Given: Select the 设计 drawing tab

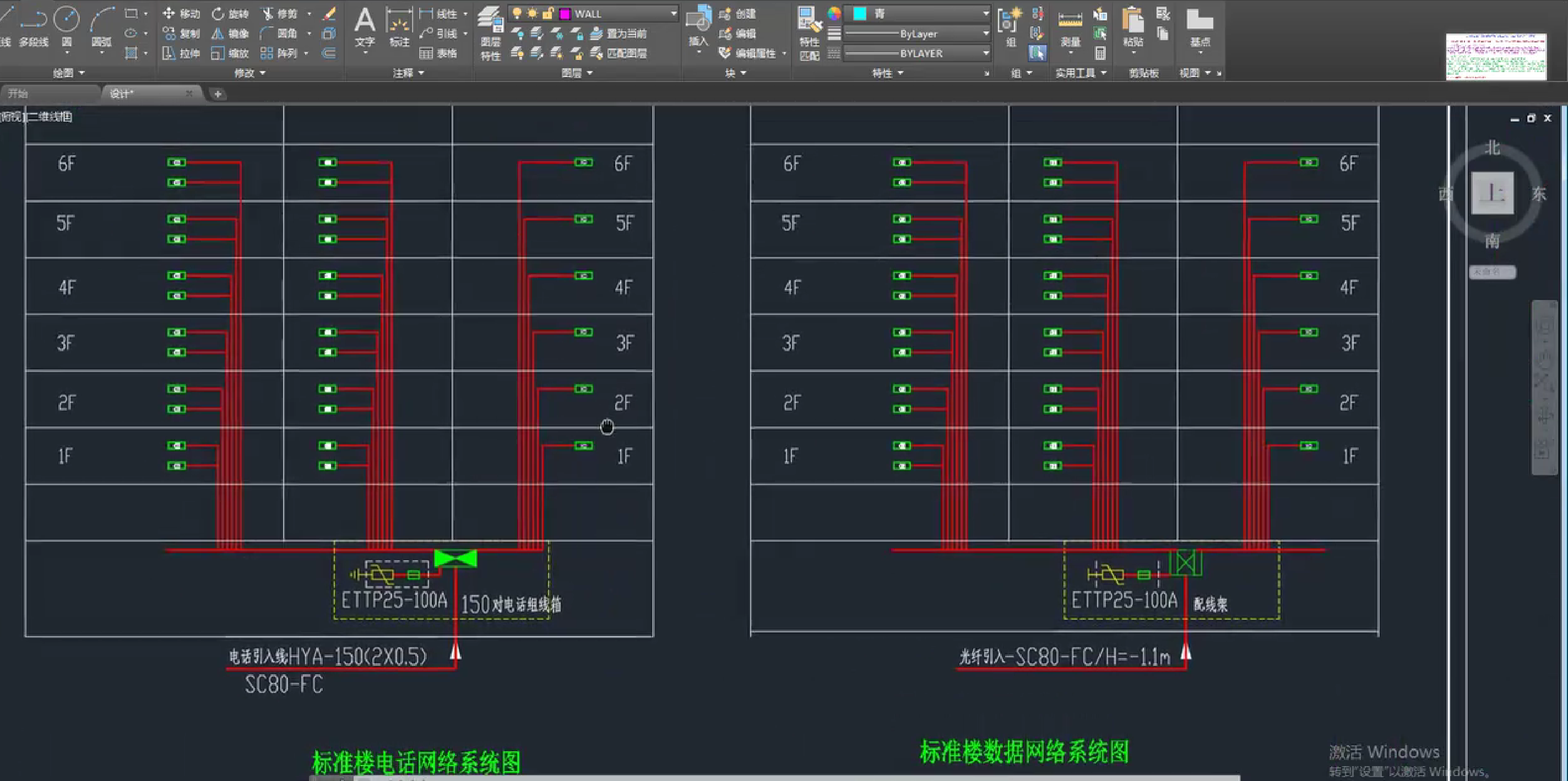Looking at the screenshot, I should (122, 94).
